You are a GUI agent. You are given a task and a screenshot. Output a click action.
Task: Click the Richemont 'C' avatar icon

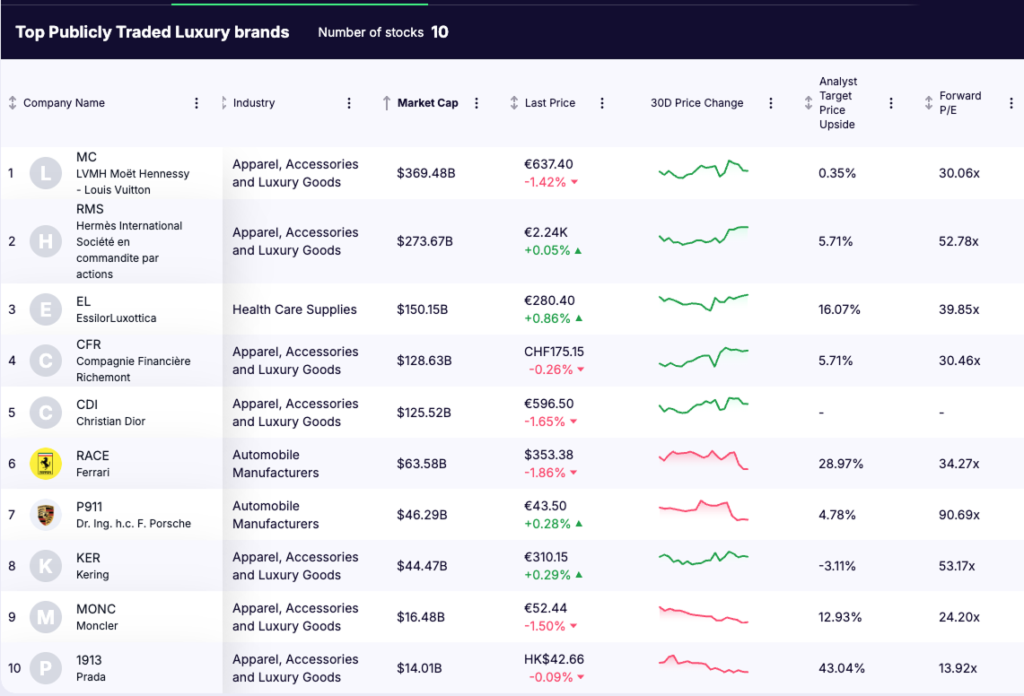45,360
